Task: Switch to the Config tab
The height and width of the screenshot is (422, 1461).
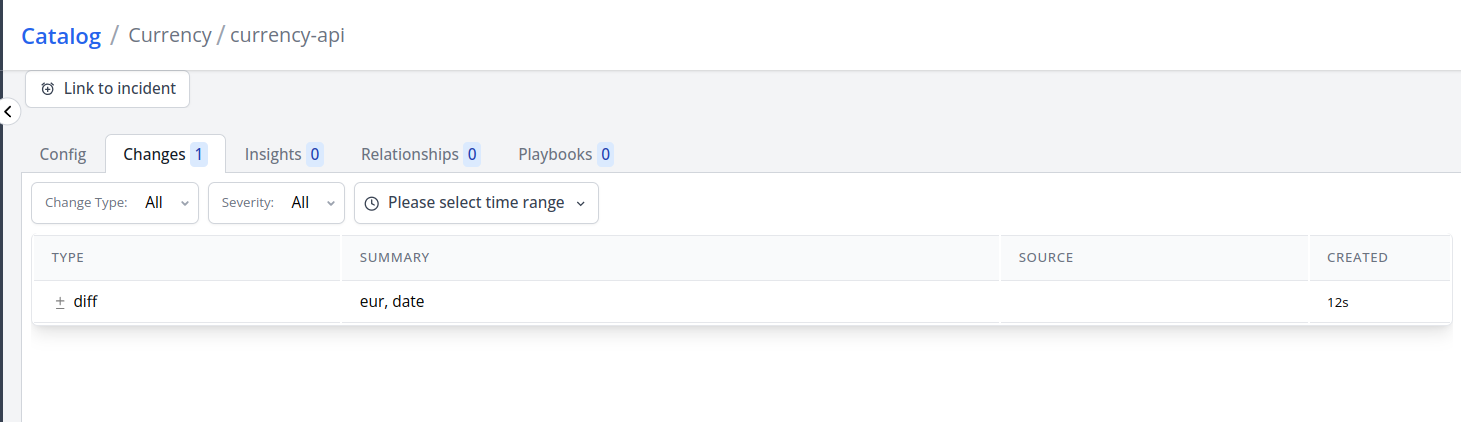Action: click(x=63, y=155)
